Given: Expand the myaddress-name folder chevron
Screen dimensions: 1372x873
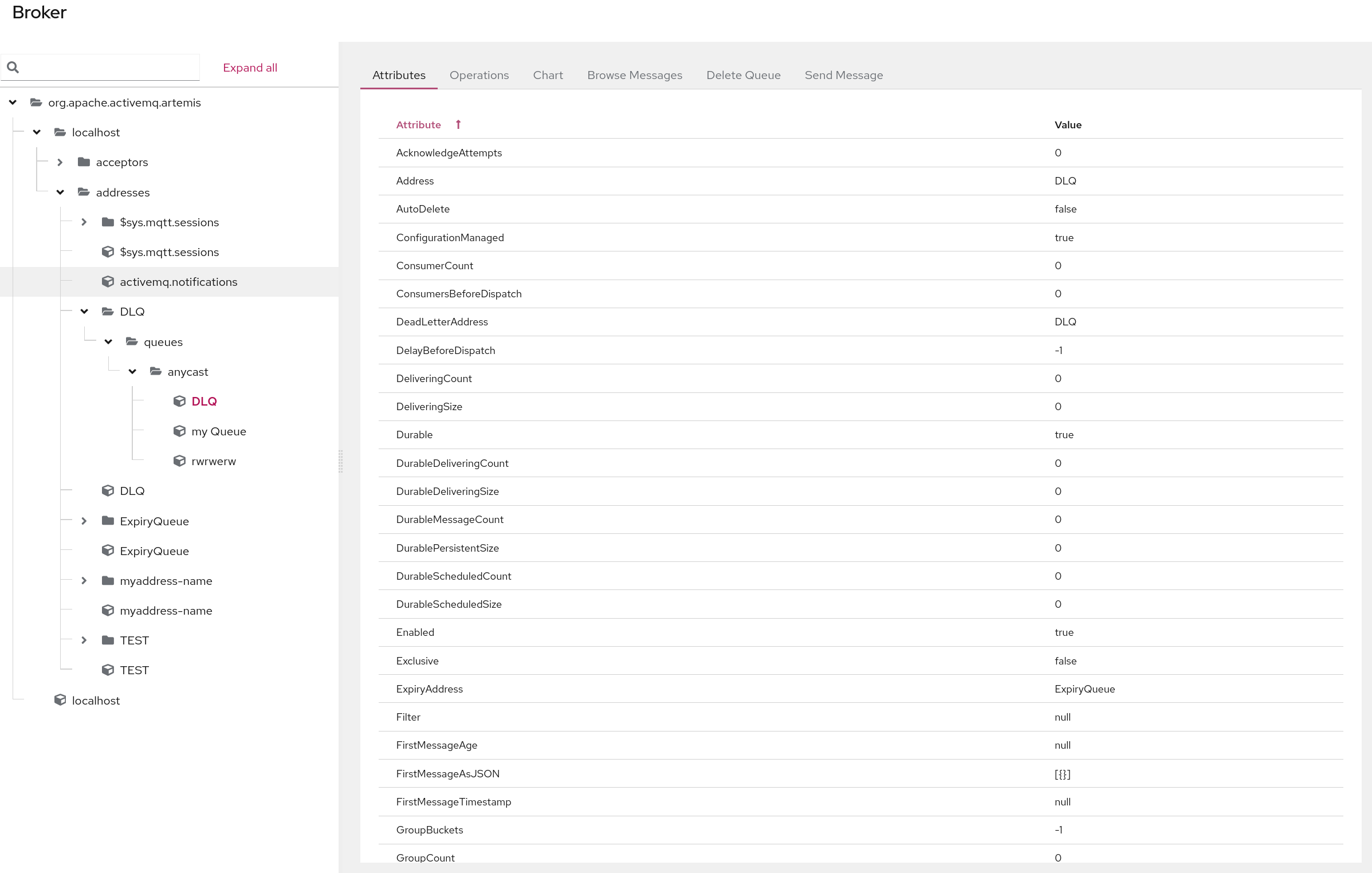Looking at the screenshot, I should pyautogui.click(x=84, y=581).
